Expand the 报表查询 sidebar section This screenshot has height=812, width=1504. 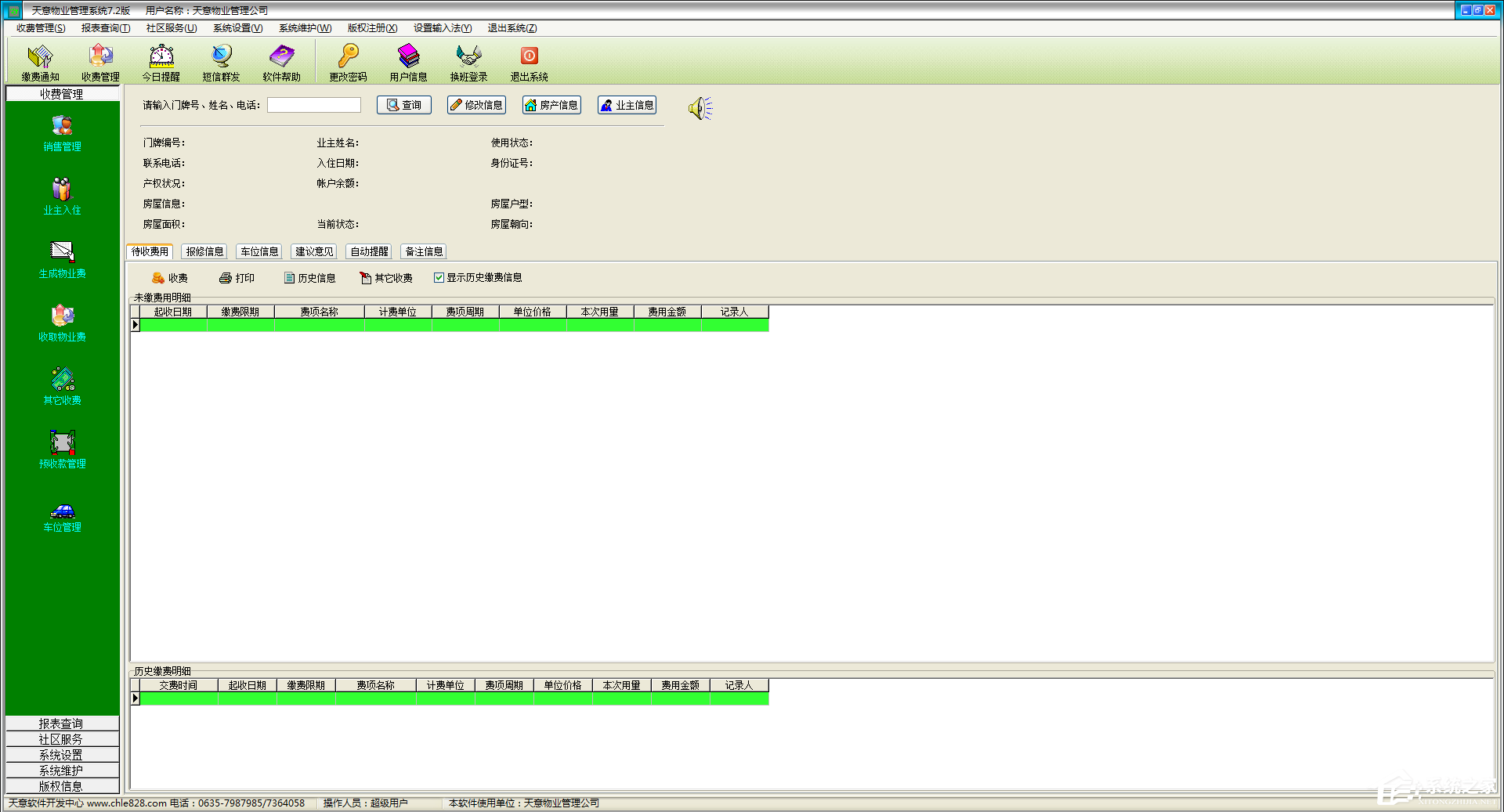[x=61, y=724]
